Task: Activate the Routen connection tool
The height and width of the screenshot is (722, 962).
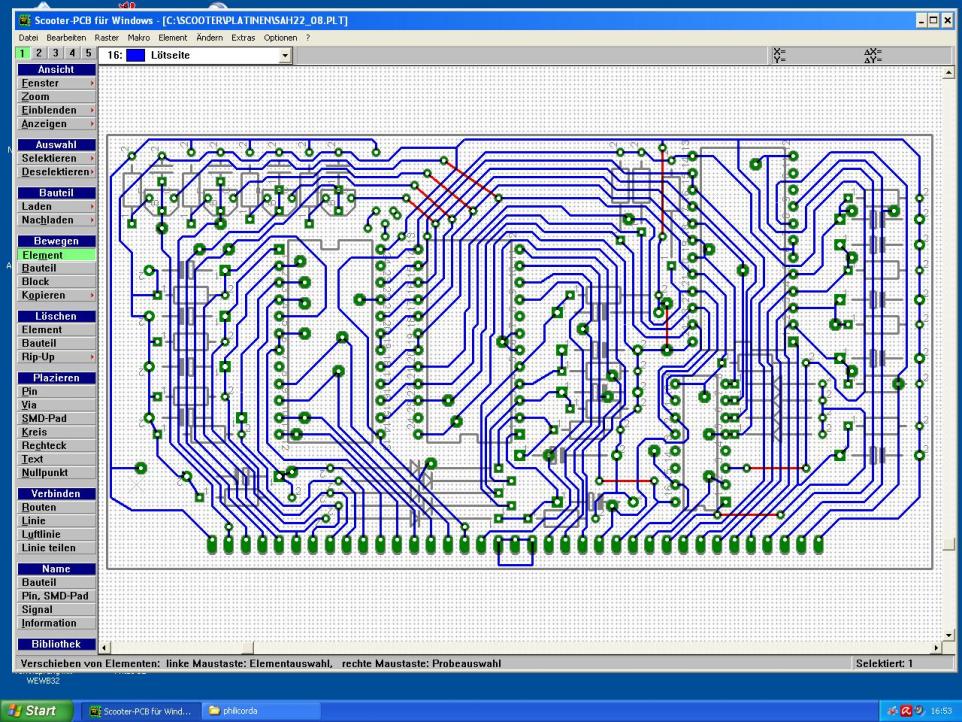Action: coord(39,507)
